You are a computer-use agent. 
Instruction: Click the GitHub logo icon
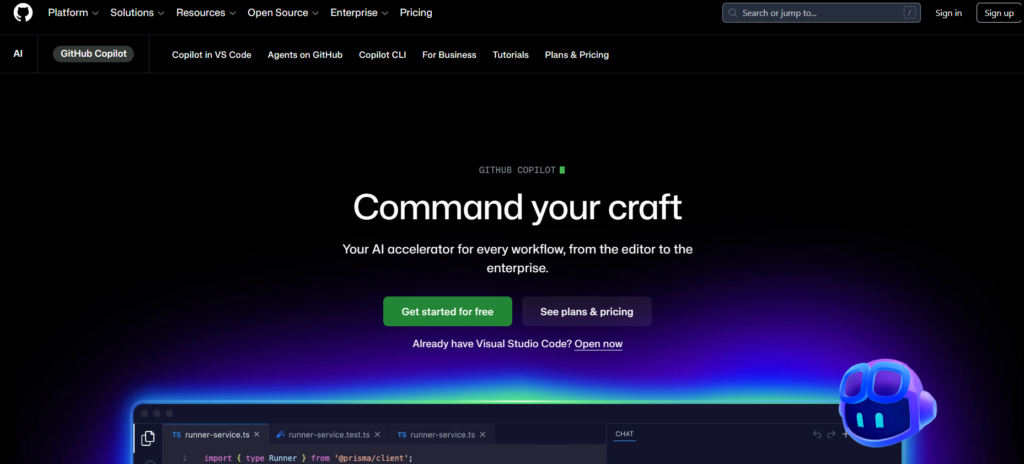point(23,13)
